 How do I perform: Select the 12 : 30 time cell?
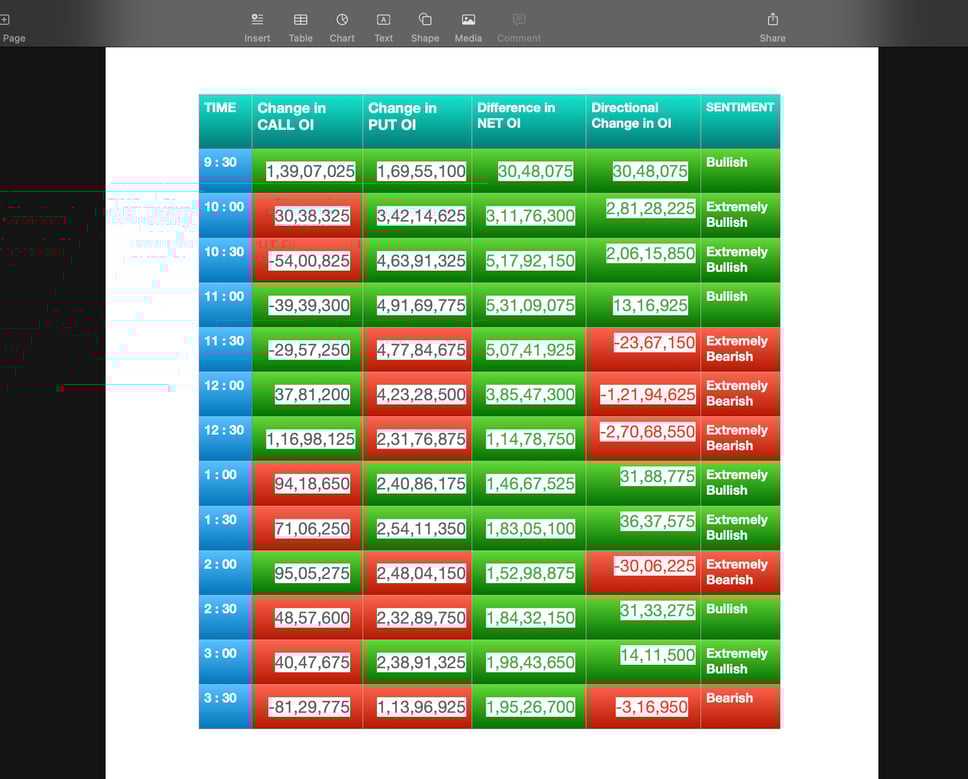pyautogui.click(x=225, y=438)
